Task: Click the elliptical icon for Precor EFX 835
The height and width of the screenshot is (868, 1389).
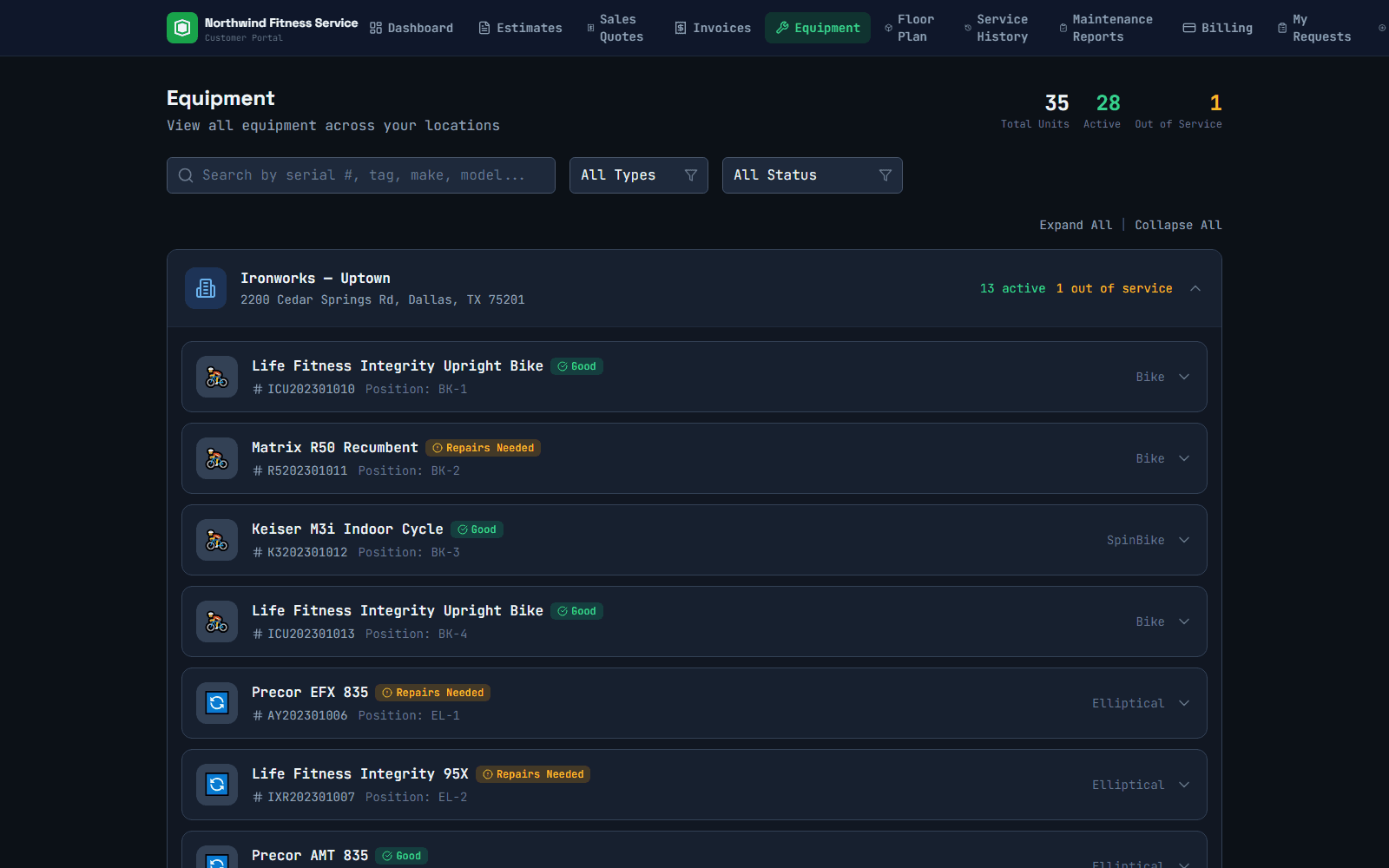Action: point(217,703)
